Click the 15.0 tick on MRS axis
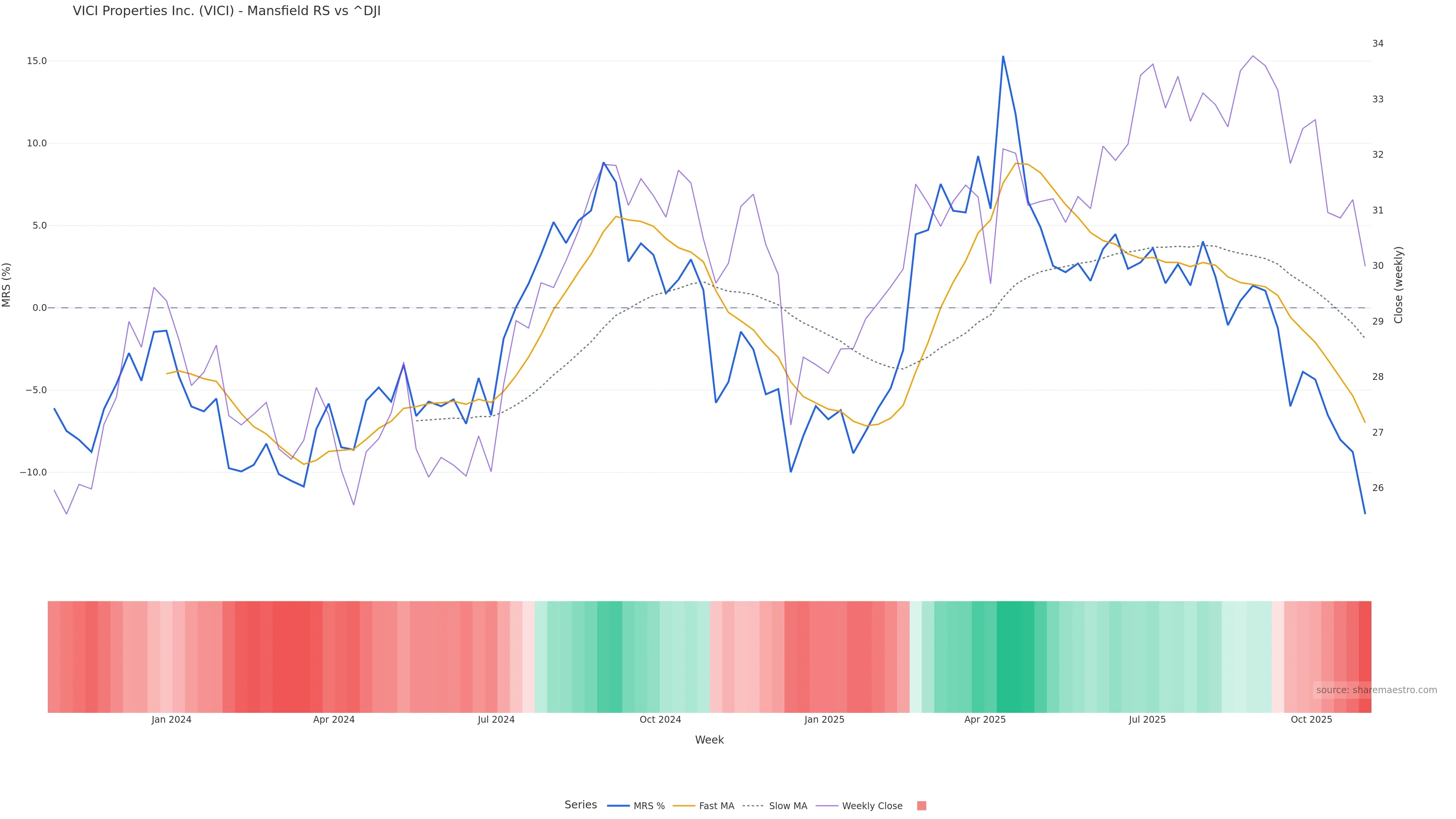This screenshot has width=1456, height=819. click(37, 61)
